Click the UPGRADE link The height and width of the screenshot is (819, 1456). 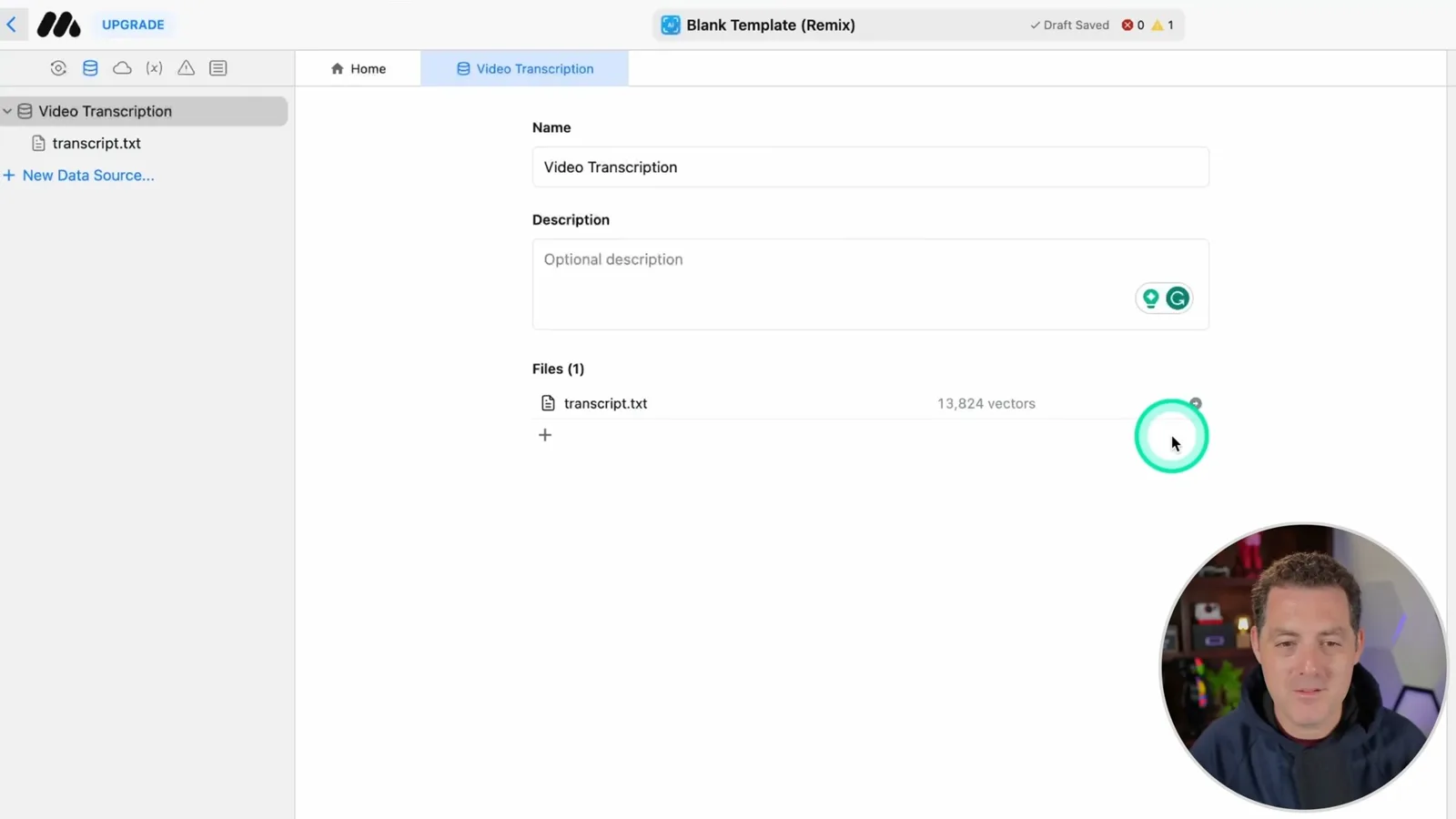coord(133,25)
